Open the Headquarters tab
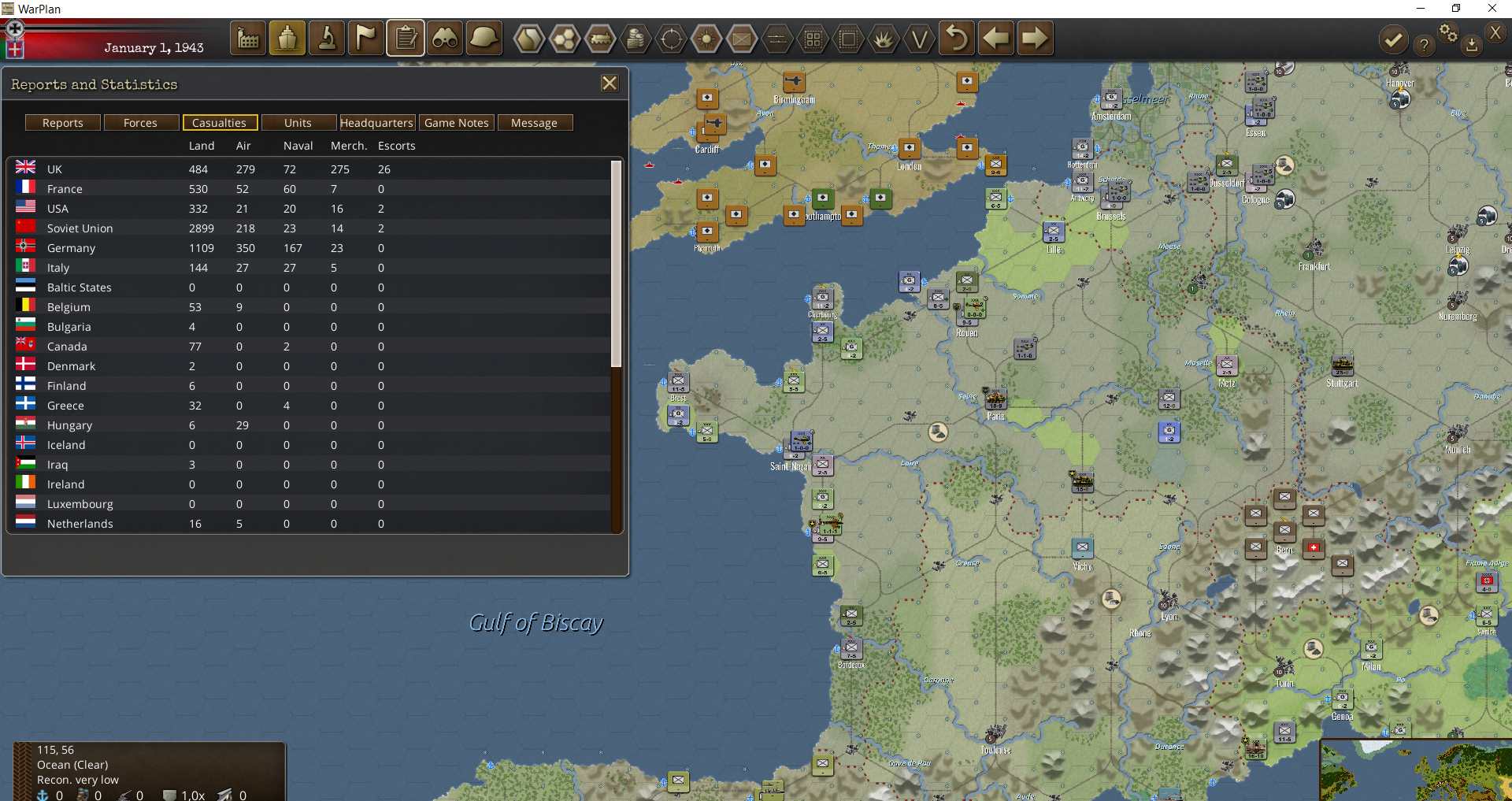 click(x=377, y=123)
